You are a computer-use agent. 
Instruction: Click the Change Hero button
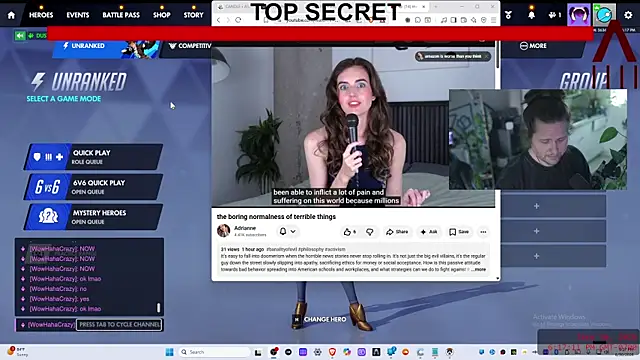320,319
